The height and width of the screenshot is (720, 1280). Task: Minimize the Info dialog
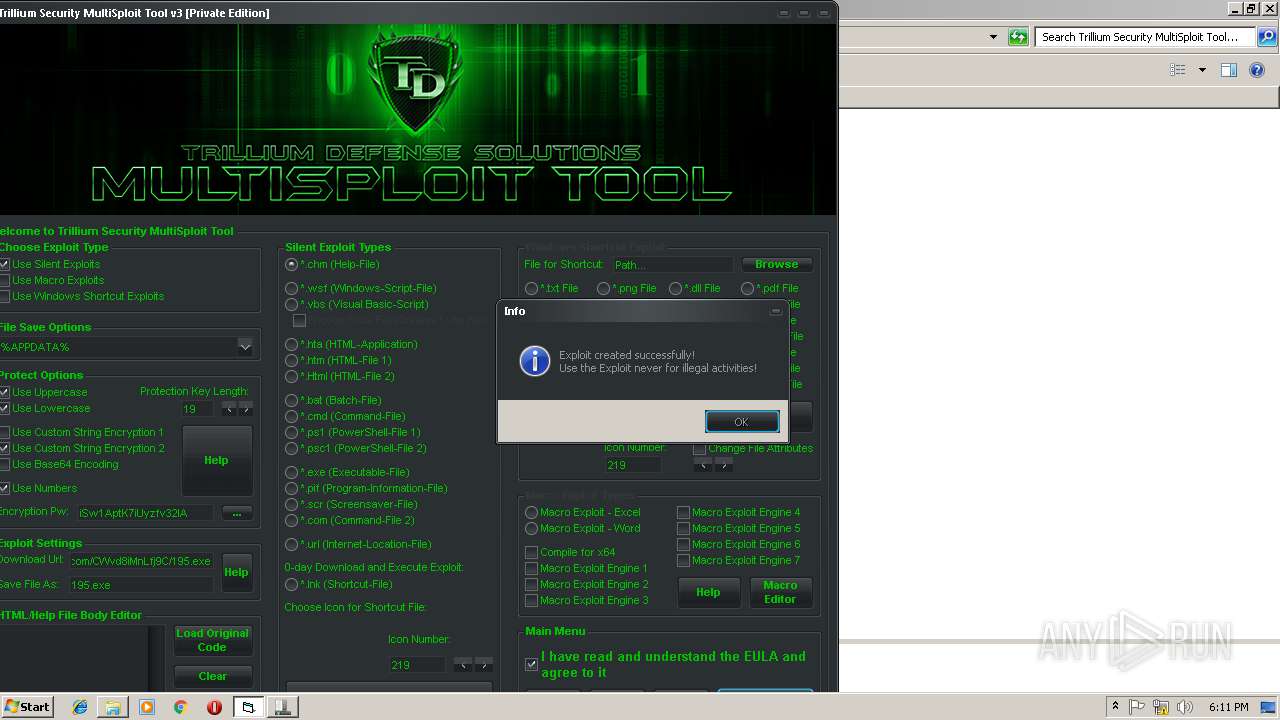(x=775, y=311)
